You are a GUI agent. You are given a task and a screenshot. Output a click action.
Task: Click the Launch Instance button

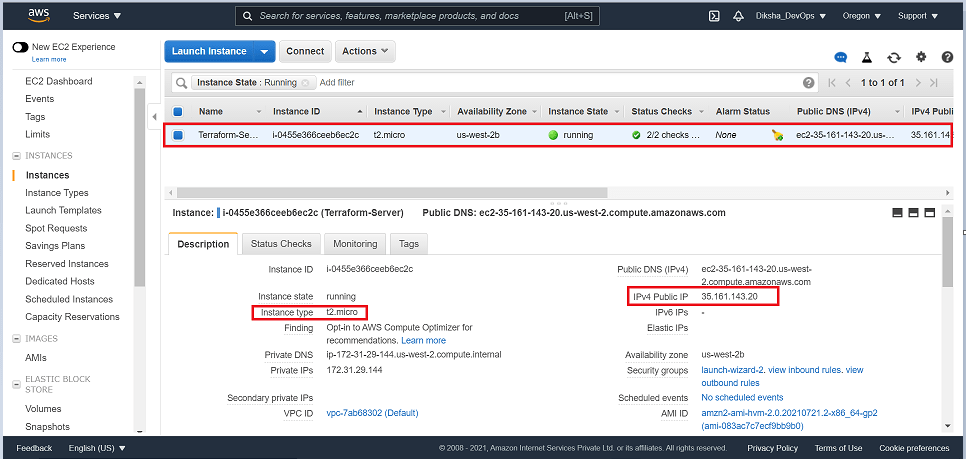pos(209,52)
